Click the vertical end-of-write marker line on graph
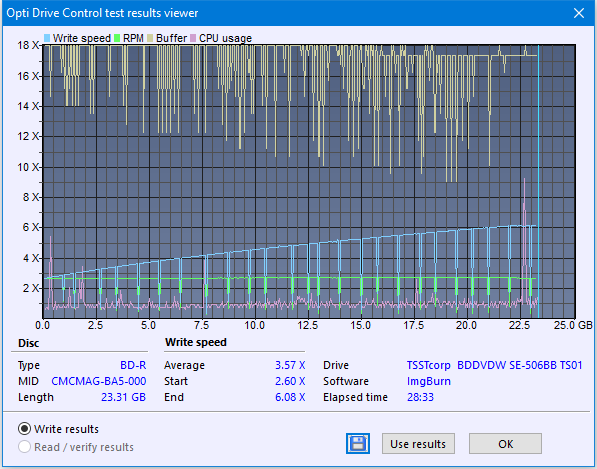 click(x=538, y=181)
